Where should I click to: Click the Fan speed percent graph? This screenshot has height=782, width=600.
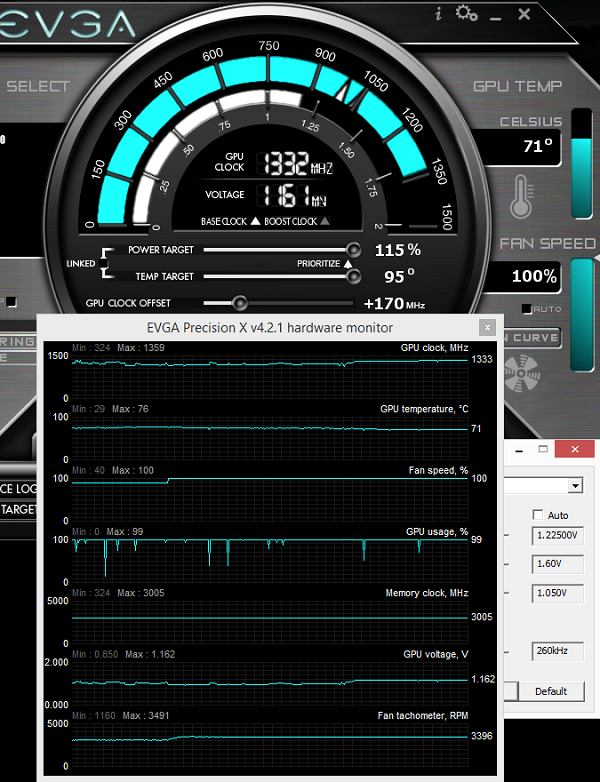click(270, 499)
